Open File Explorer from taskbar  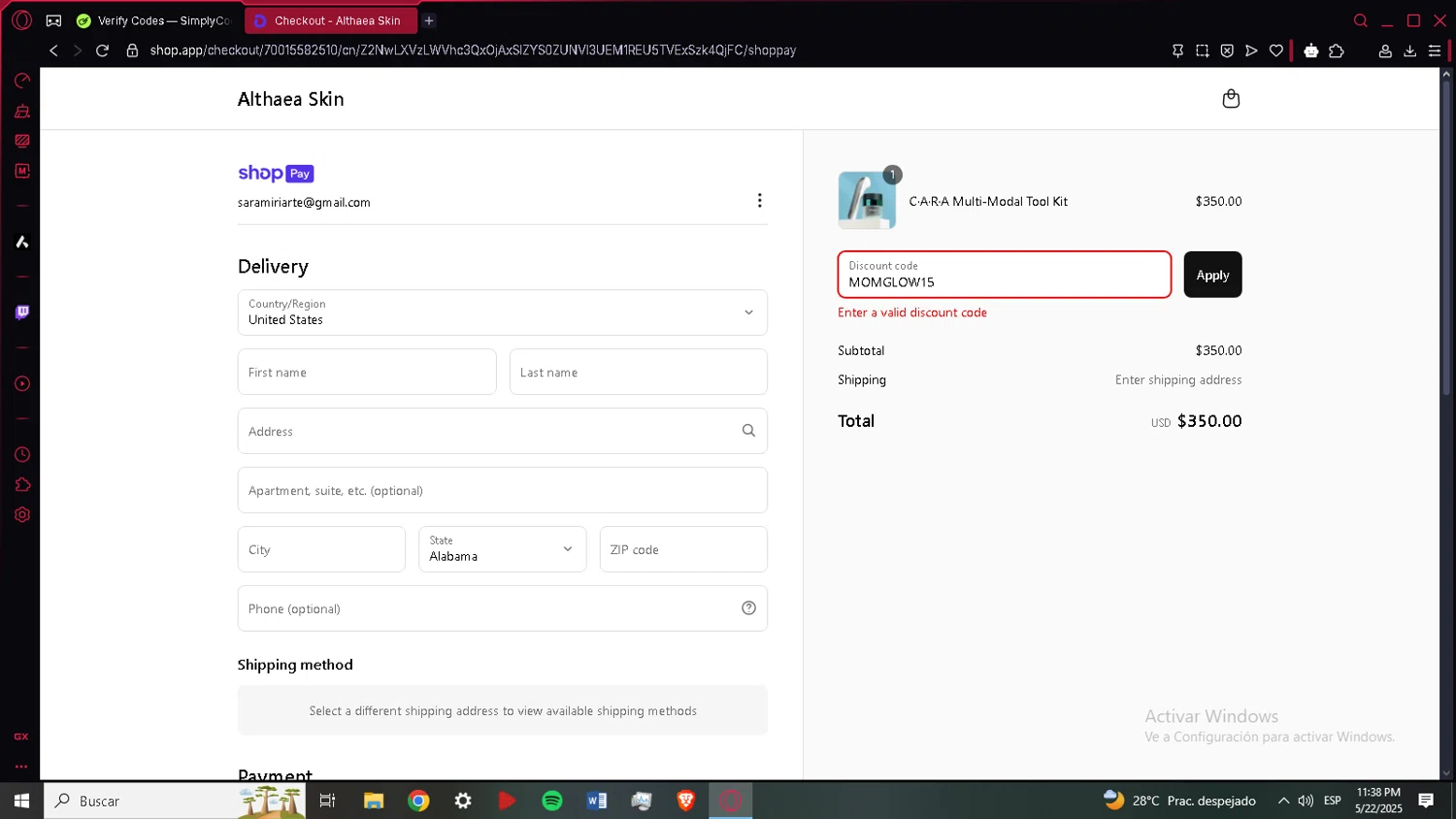point(374,801)
